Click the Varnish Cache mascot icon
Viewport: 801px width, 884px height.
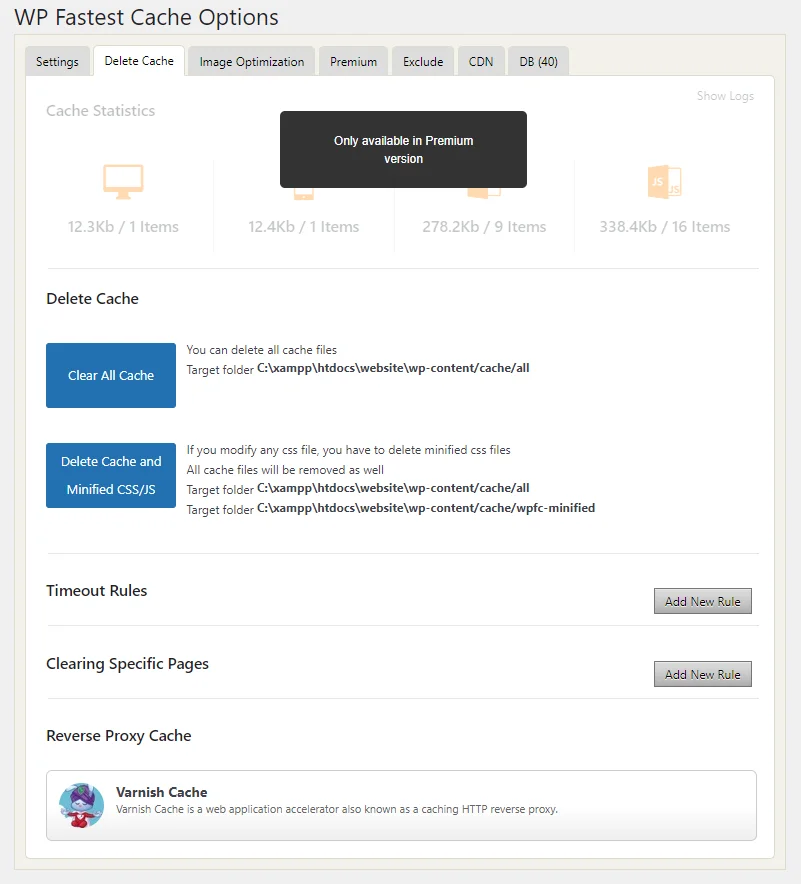pyautogui.click(x=82, y=805)
